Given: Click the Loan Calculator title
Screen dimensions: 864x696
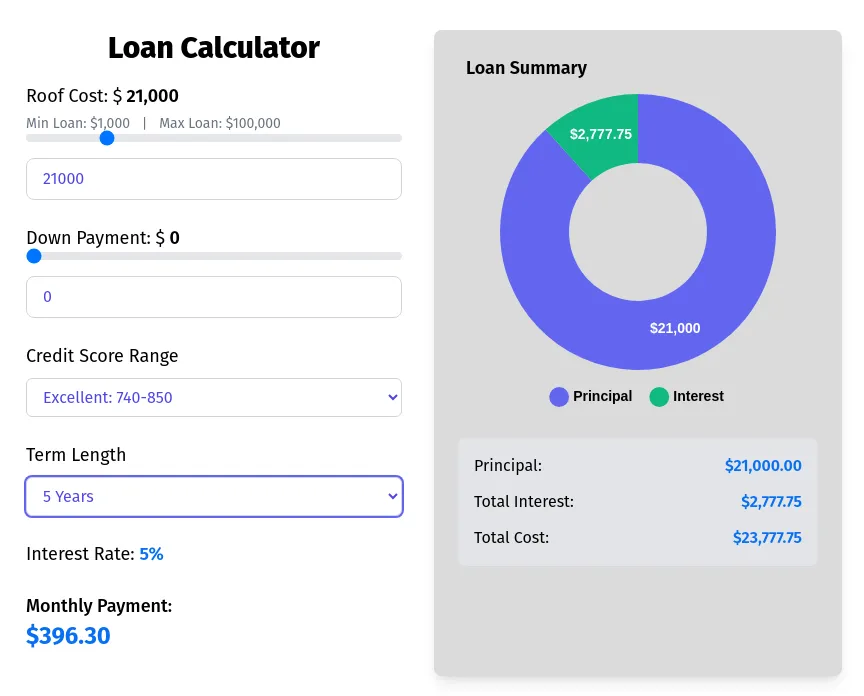Looking at the screenshot, I should pyautogui.click(x=213, y=47).
